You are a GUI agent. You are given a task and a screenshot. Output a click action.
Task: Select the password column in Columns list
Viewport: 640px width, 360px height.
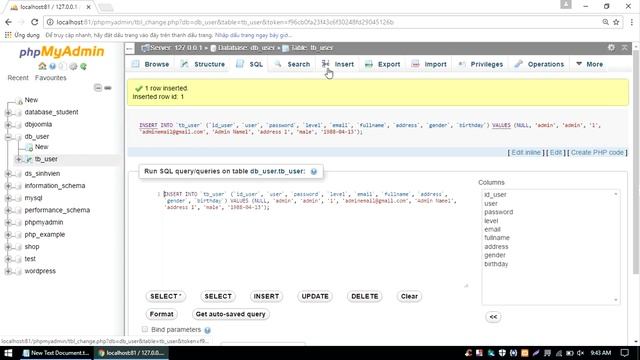[498, 212]
